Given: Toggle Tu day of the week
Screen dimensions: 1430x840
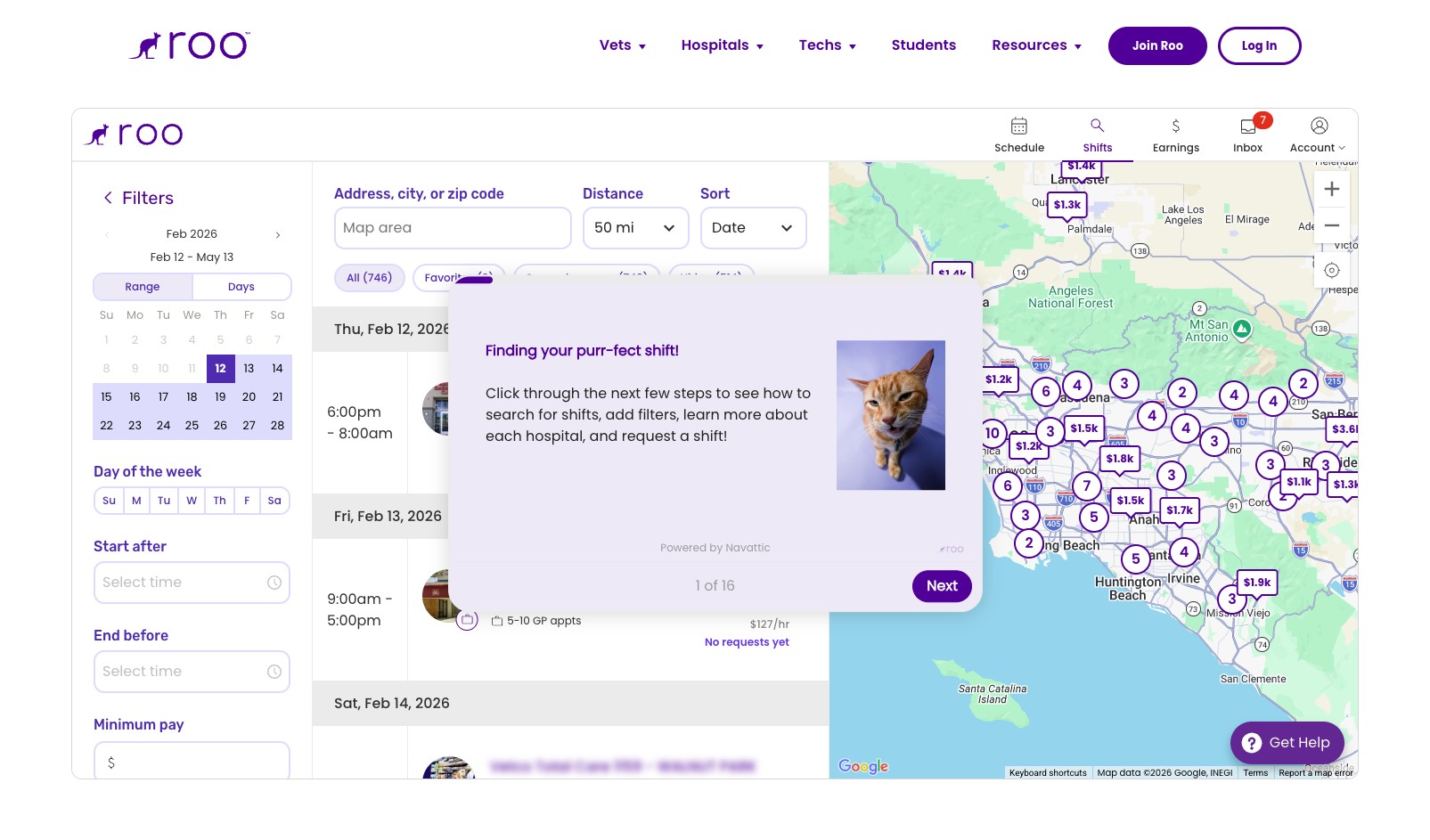Looking at the screenshot, I should click(x=164, y=501).
